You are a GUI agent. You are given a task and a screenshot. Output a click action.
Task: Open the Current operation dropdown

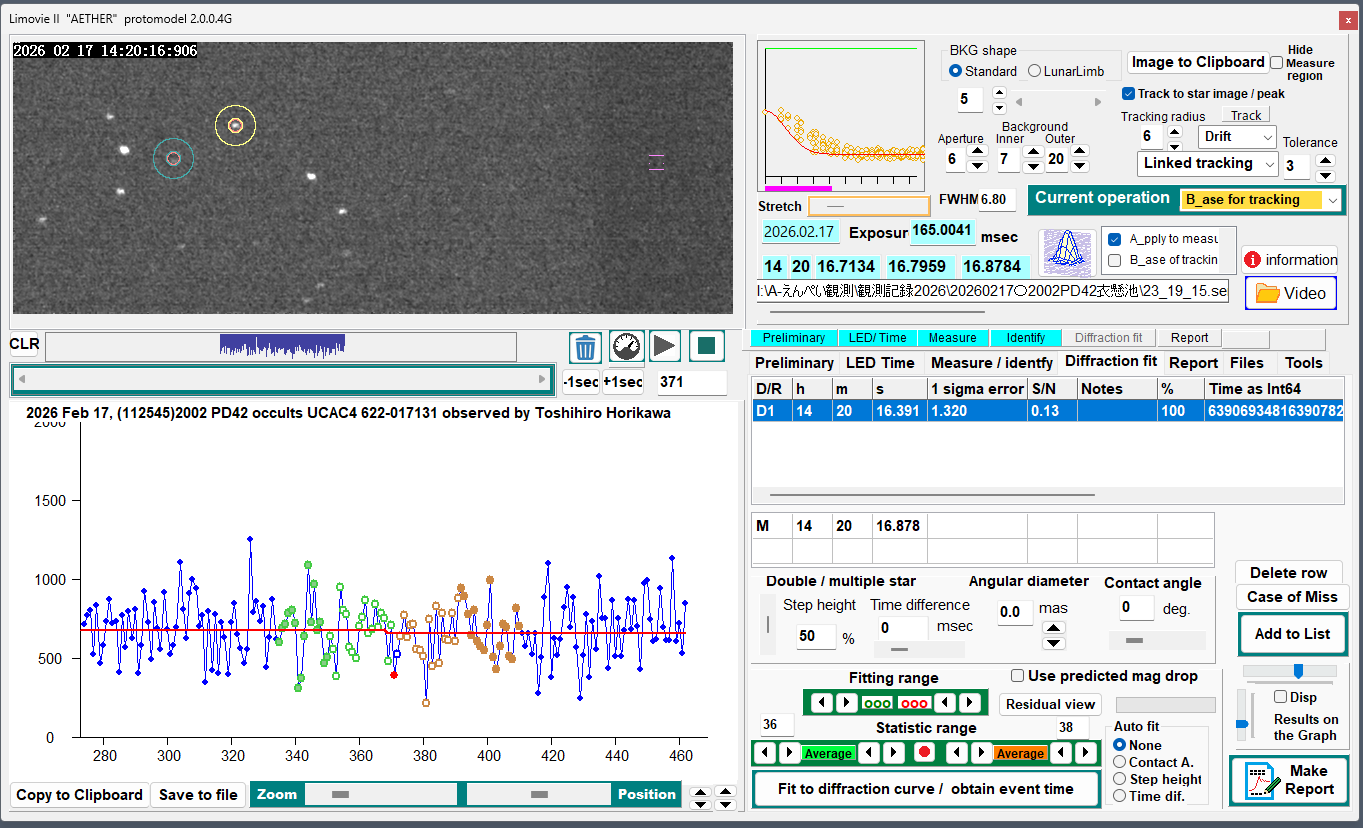pyautogui.click(x=1332, y=200)
